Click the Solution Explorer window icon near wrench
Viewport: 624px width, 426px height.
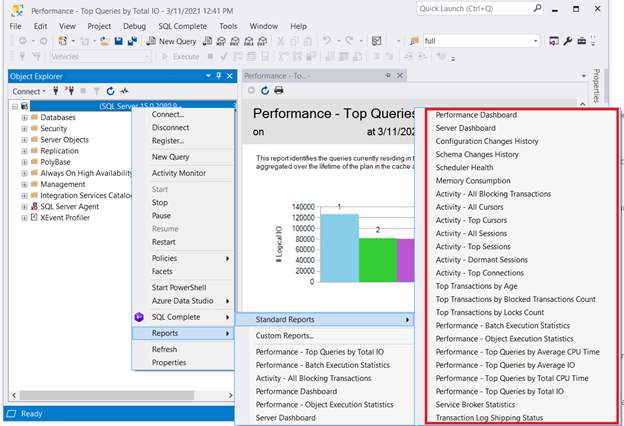(x=554, y=41)
